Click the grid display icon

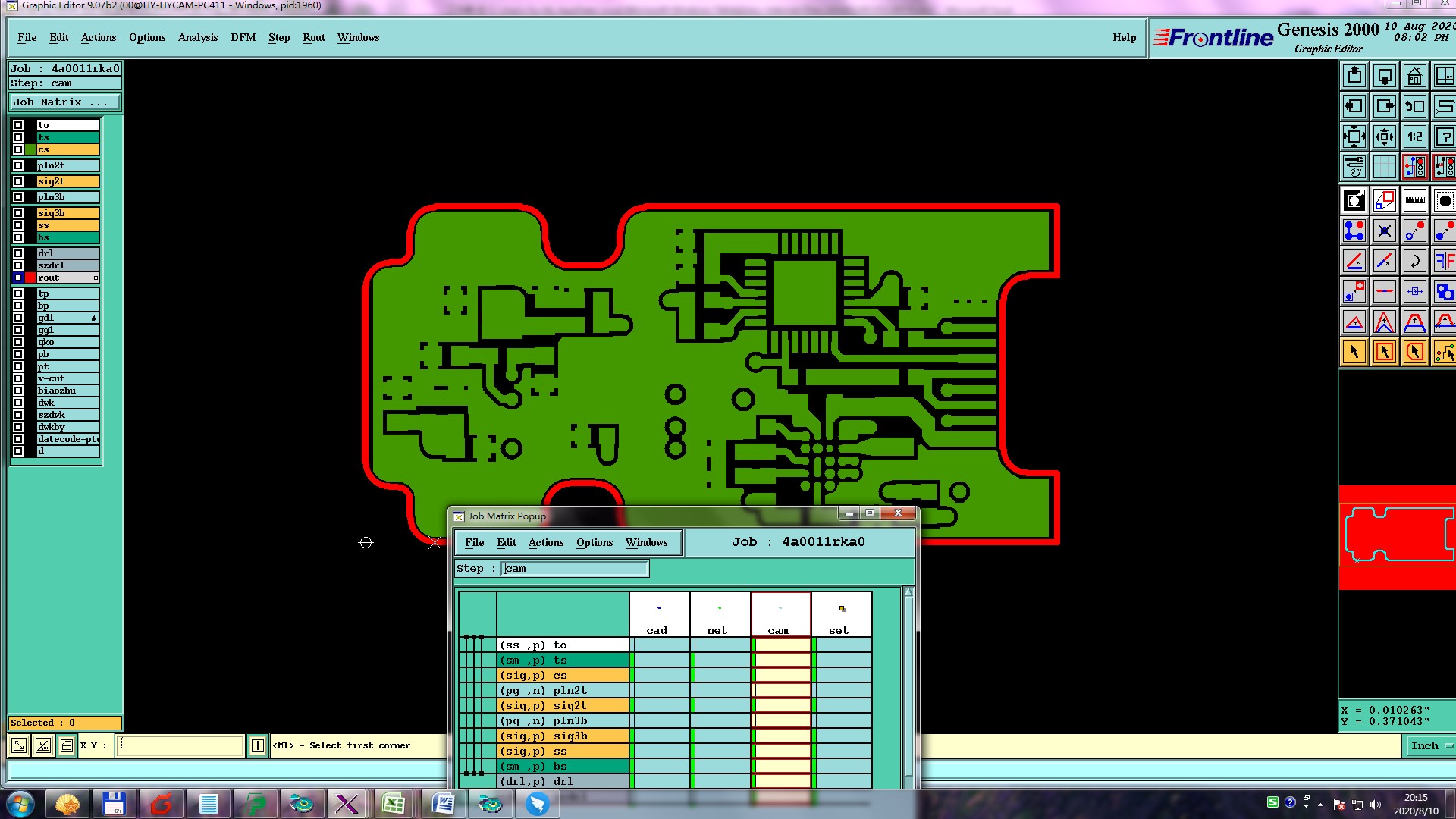click(x=1384, y=167)
